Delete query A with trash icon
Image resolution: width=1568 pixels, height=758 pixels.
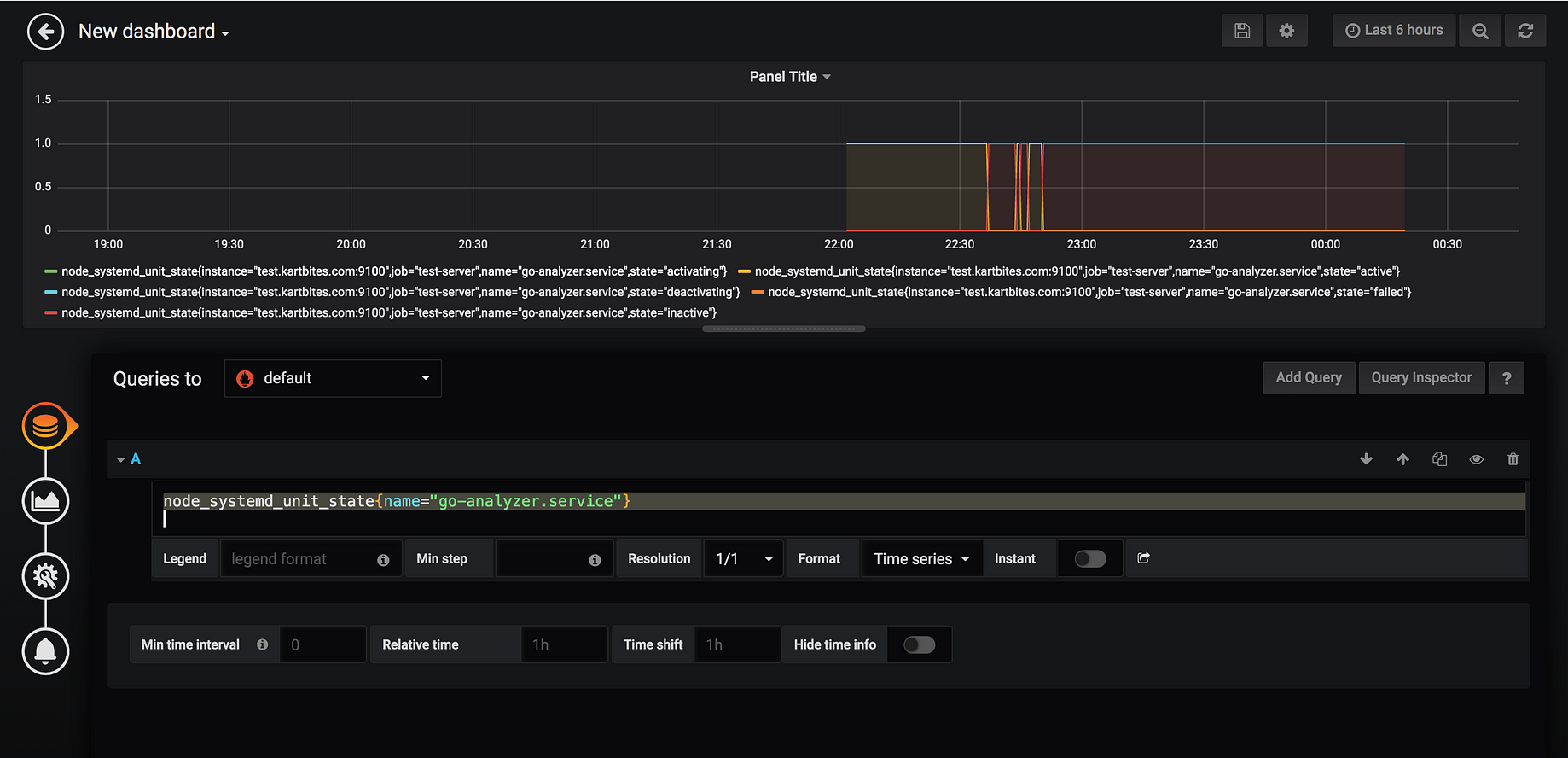(x=1513, y=459)
